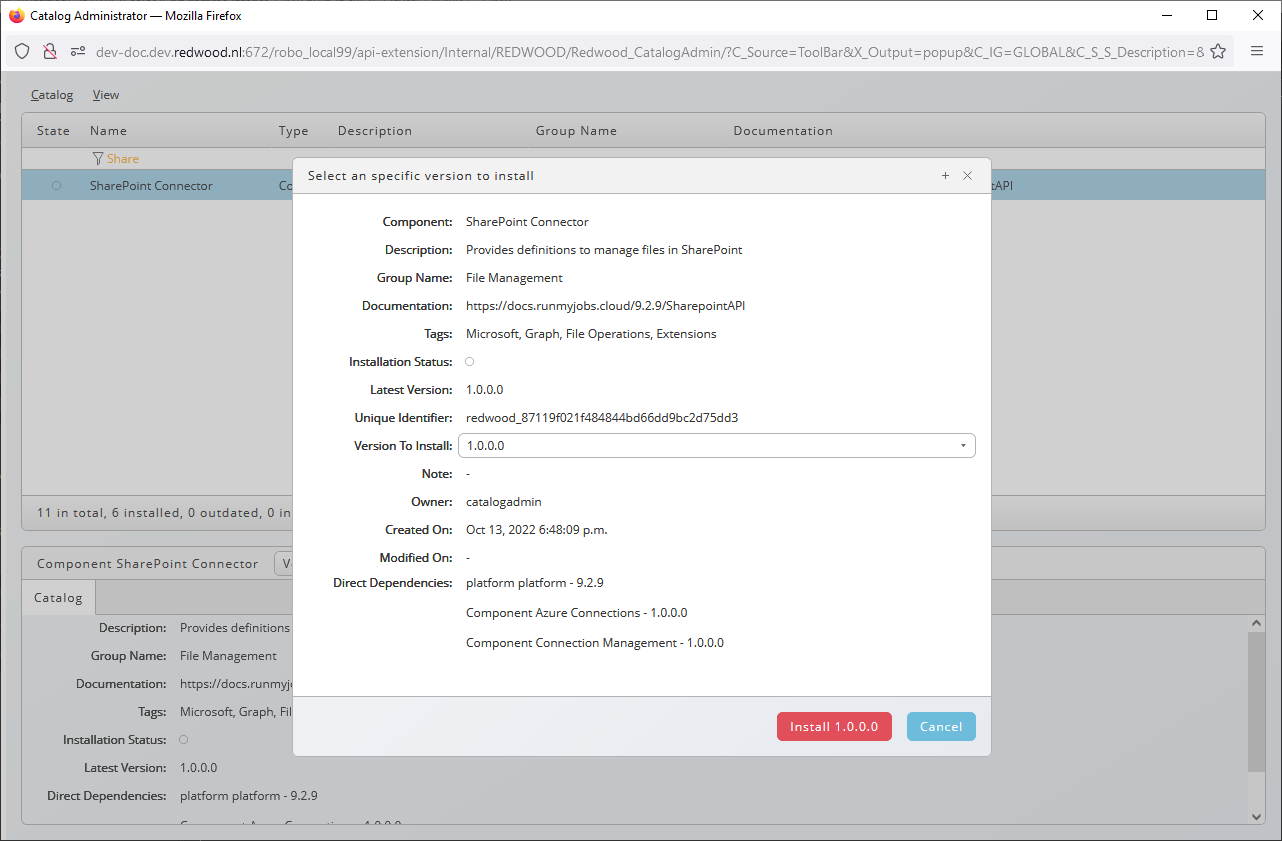Minimize the Firefox window
The height and width of the screenshot is (841, 1282).
[x=1166, y=15]
